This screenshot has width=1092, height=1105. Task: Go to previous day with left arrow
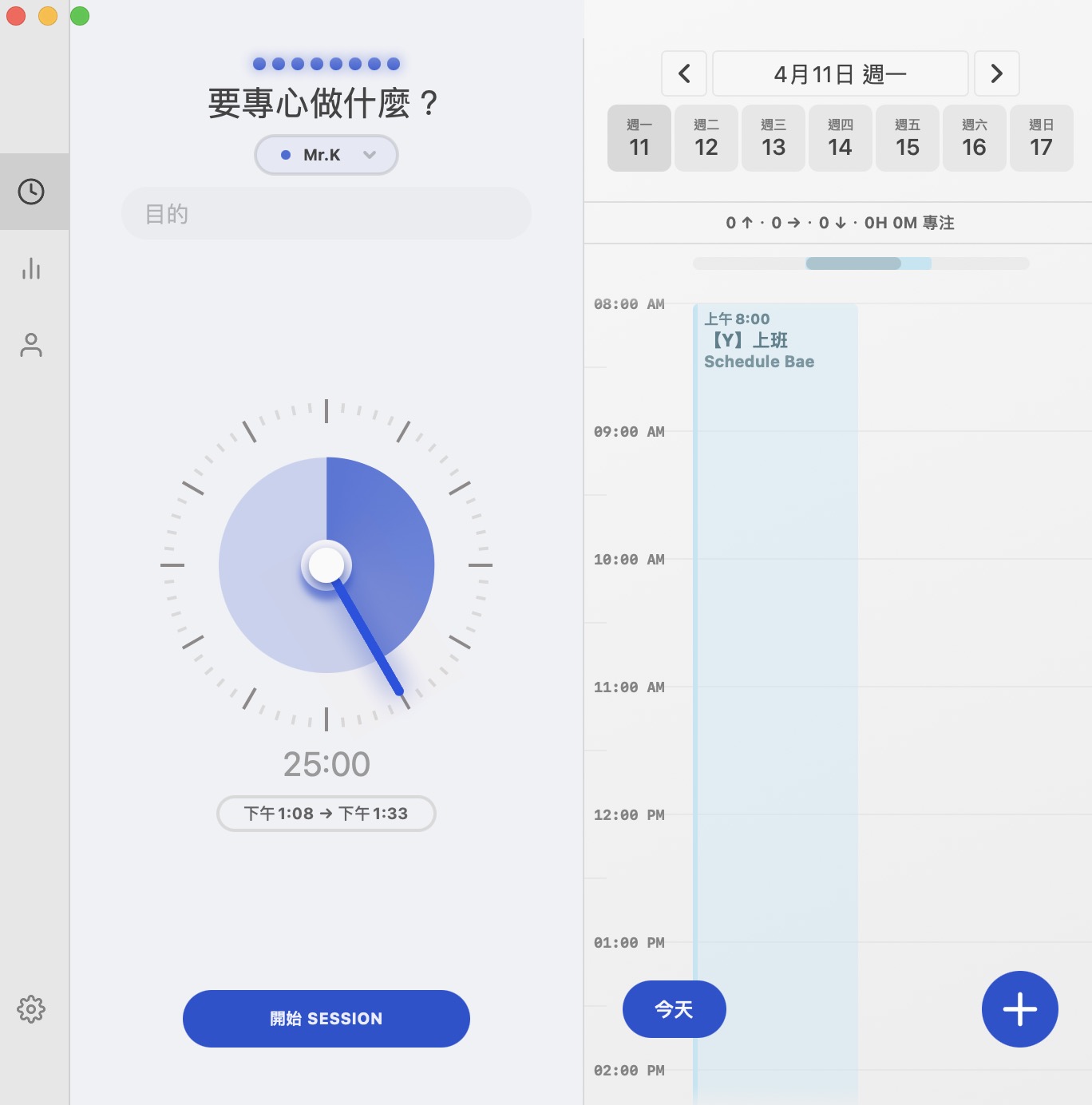(x=684, y=73)
